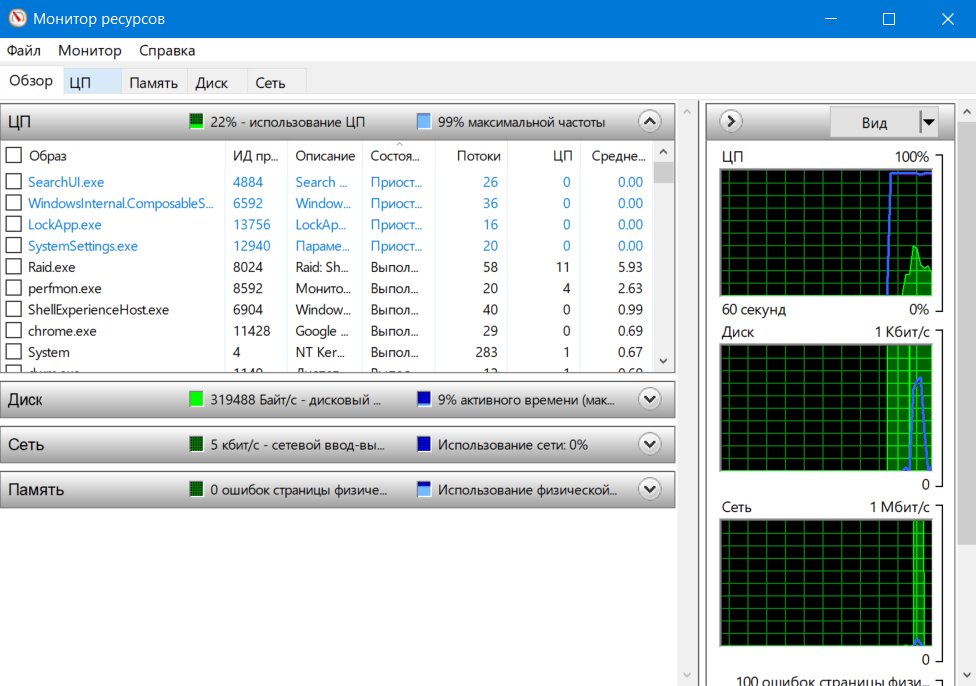This screenshot has width=976, height=686.
Task: Select the LockApp.exe process name
Action: pyautogui.click(x=65, y=224)
